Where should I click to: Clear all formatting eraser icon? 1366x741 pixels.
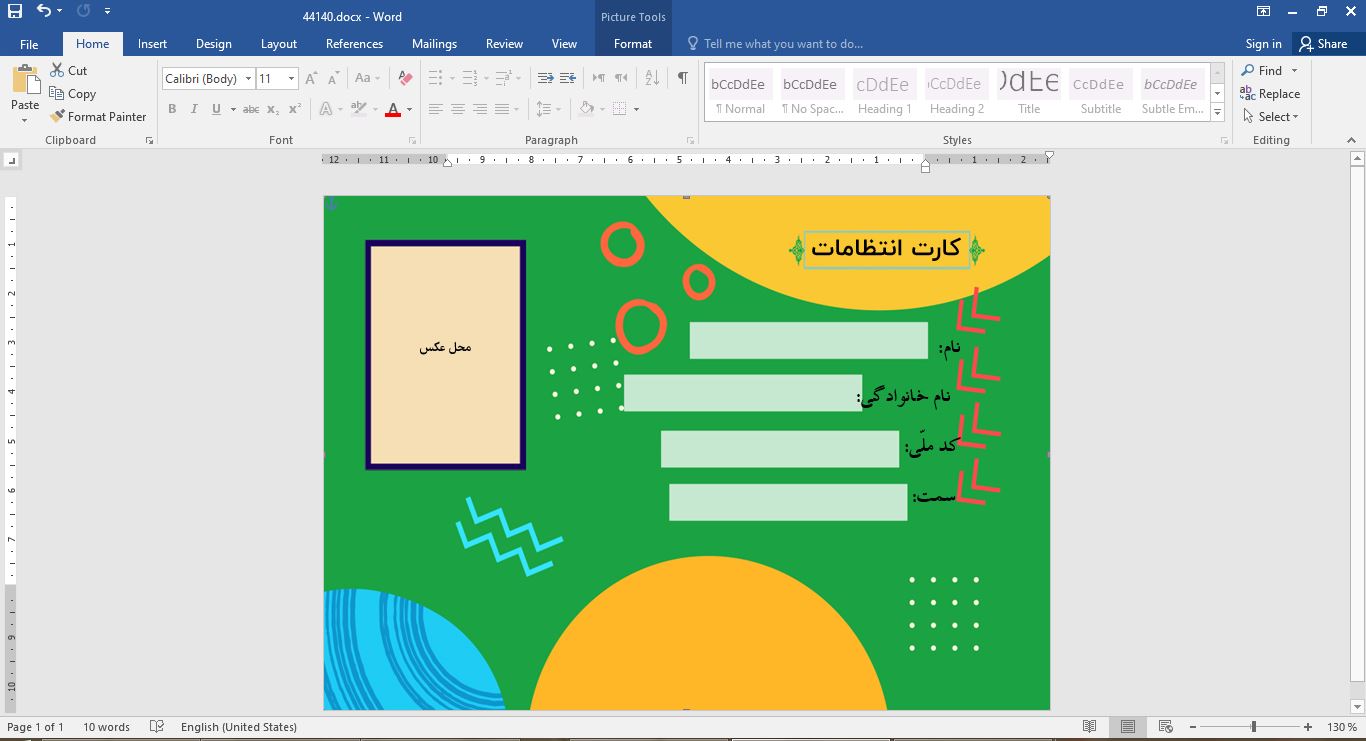click(404, 78)
